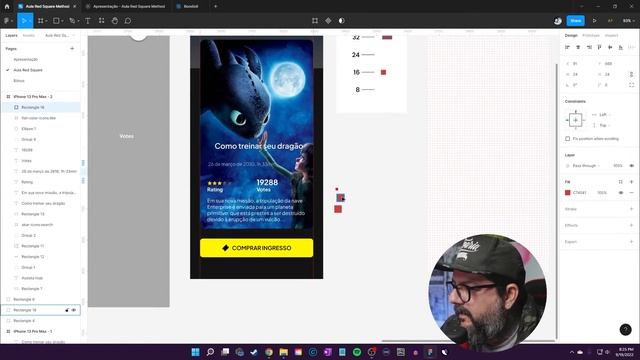Screen dimensions: 640x360
Task: Open the Figma main menu icon
Action: click(x=7, y=20)
